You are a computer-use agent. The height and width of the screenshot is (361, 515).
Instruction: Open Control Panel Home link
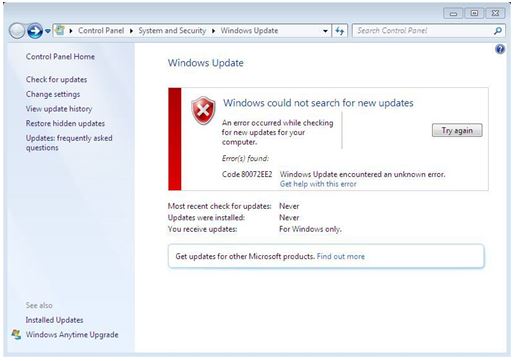pos(60,57)
